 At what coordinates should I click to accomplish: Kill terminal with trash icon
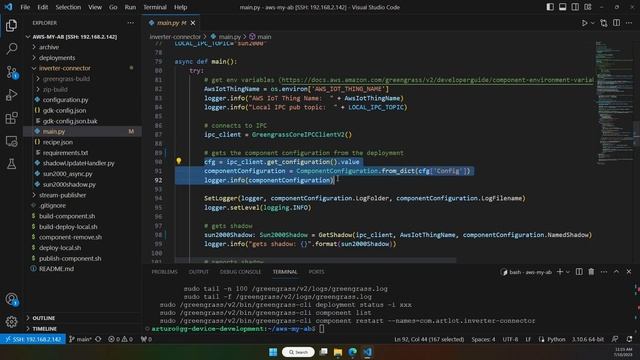pos(591,272)
